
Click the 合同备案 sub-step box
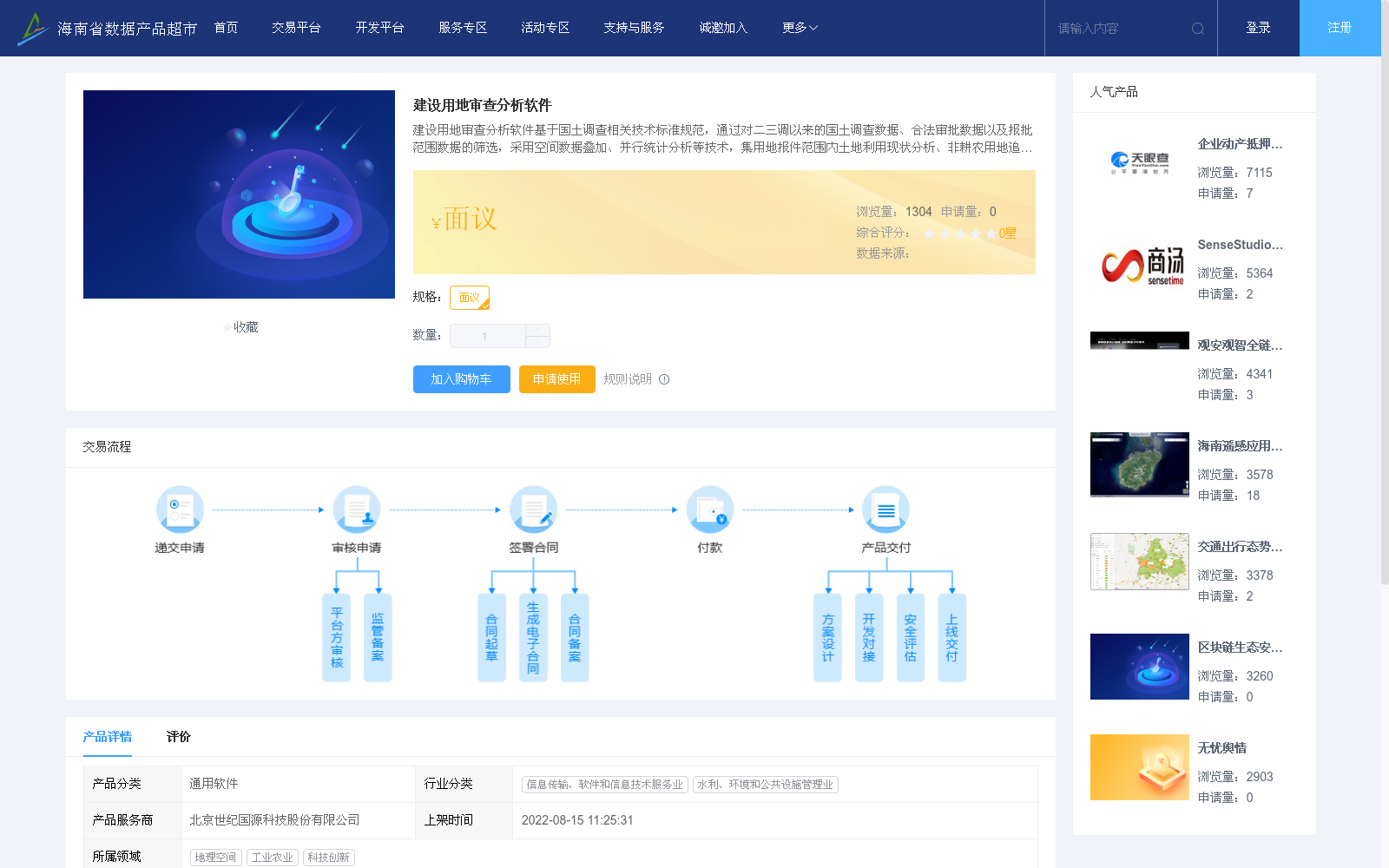(x=575, y=637)
